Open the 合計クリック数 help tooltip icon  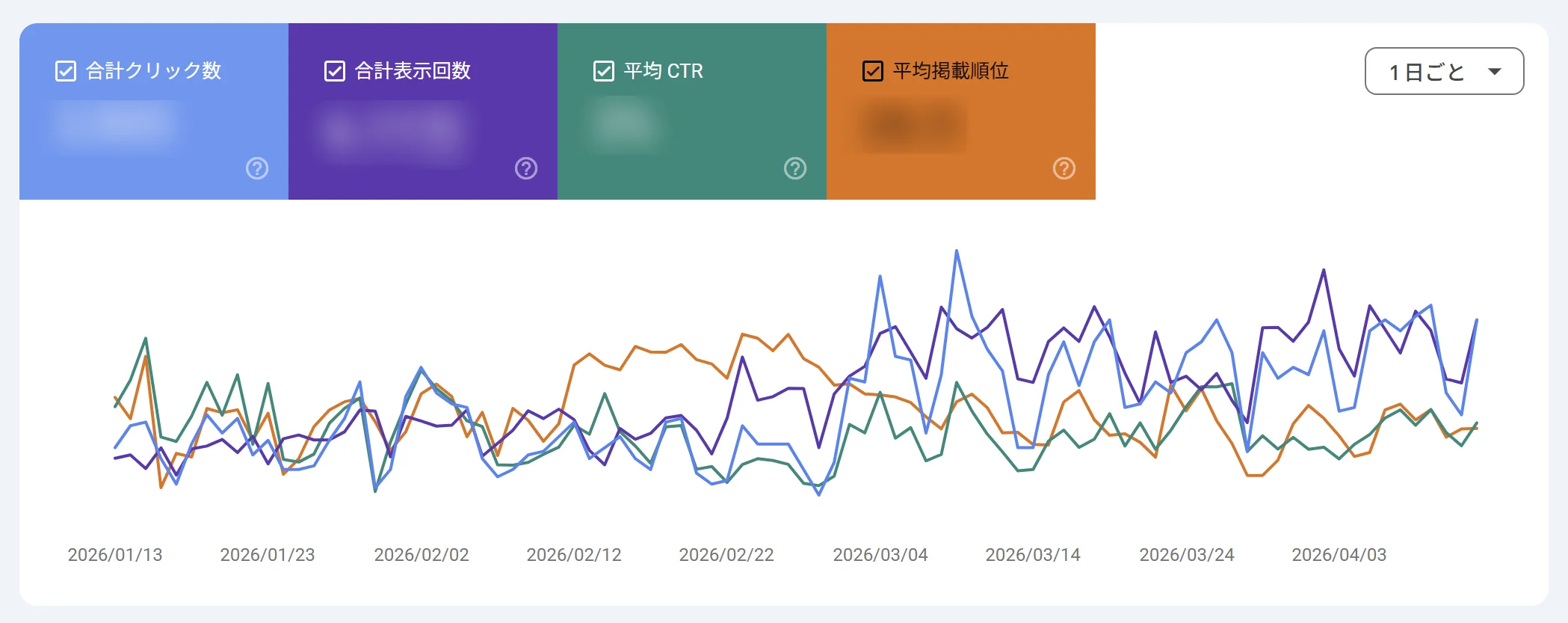click(256, 168)
